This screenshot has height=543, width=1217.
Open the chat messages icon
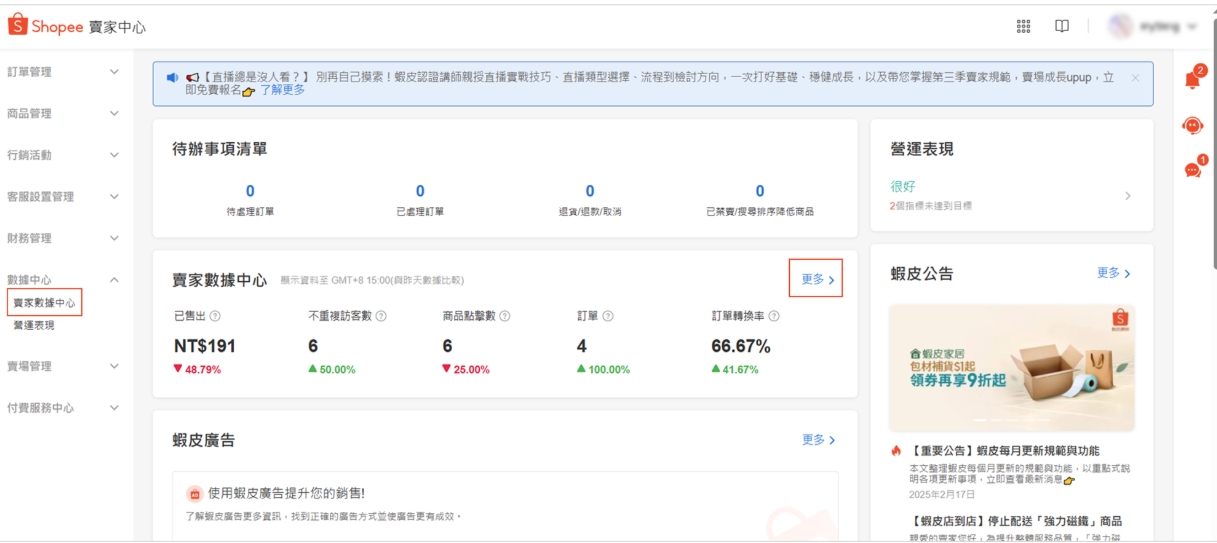click(x=1193, y=169)
